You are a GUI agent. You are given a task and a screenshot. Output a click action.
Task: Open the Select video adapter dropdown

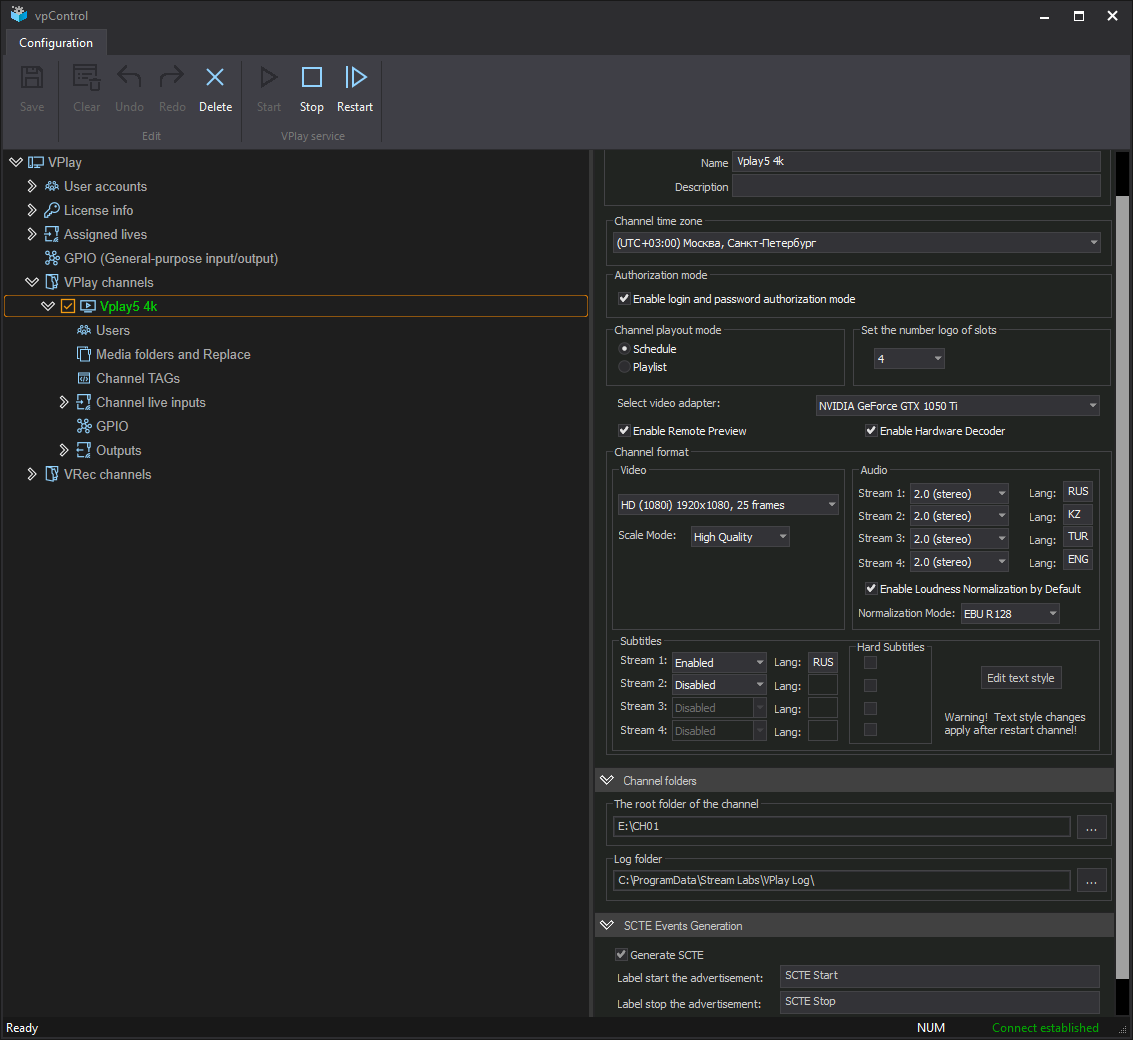point(957,406)
